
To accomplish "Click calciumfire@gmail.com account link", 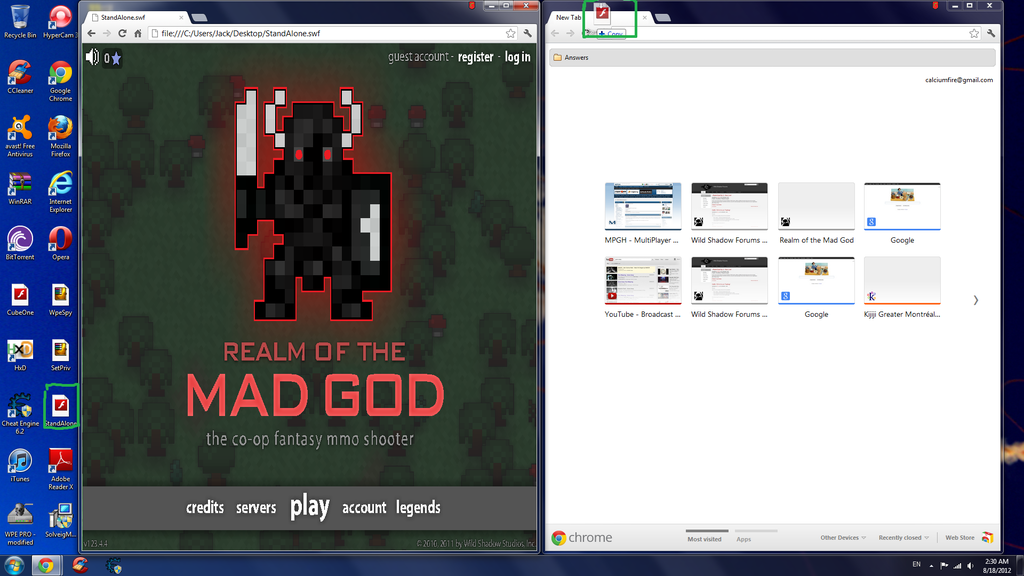I will (x=958, y=80).
